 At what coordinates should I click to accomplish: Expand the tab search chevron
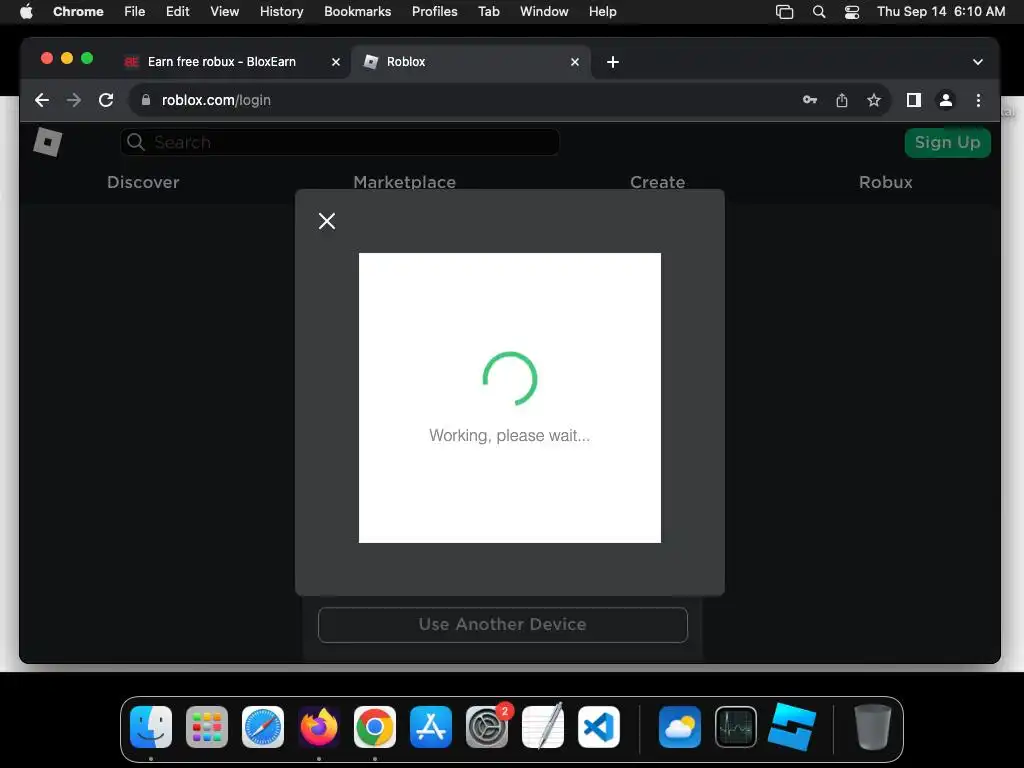pyautogui.click(x=978, y=62)
